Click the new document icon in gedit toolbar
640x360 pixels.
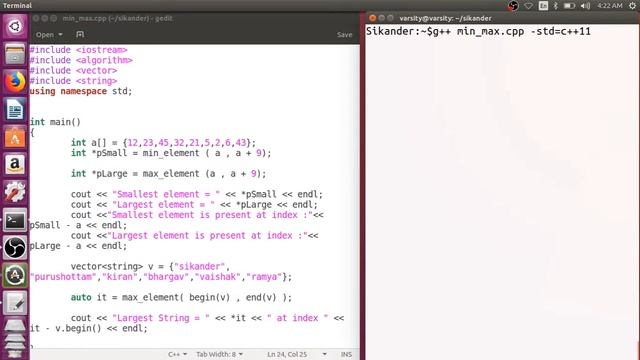80,35
